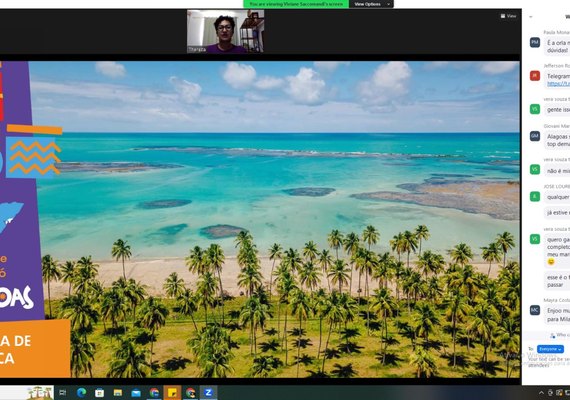Screen dimensions: 570x400
Task: Click Giovani's GM avatar
Action: 535,136
